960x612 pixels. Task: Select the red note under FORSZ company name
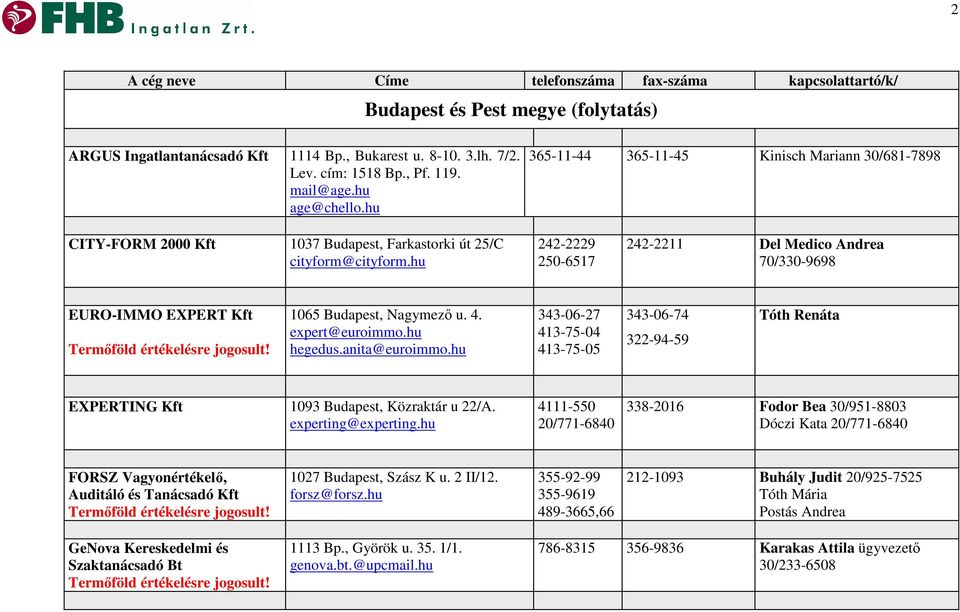(x=169, y=512)
